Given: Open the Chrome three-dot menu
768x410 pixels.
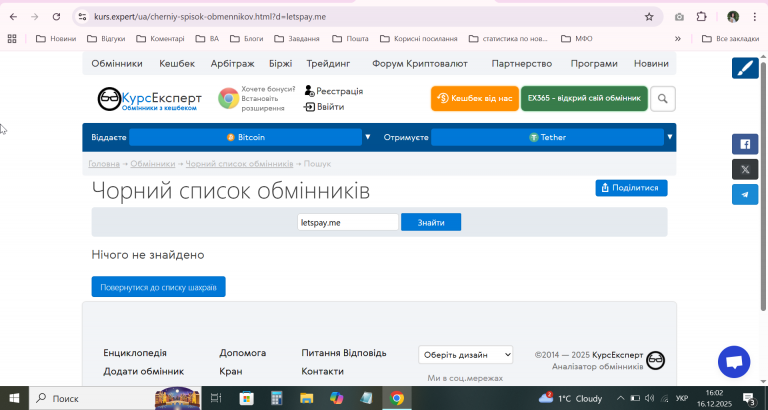Looking at the screenshot, I should coord(755,17).
